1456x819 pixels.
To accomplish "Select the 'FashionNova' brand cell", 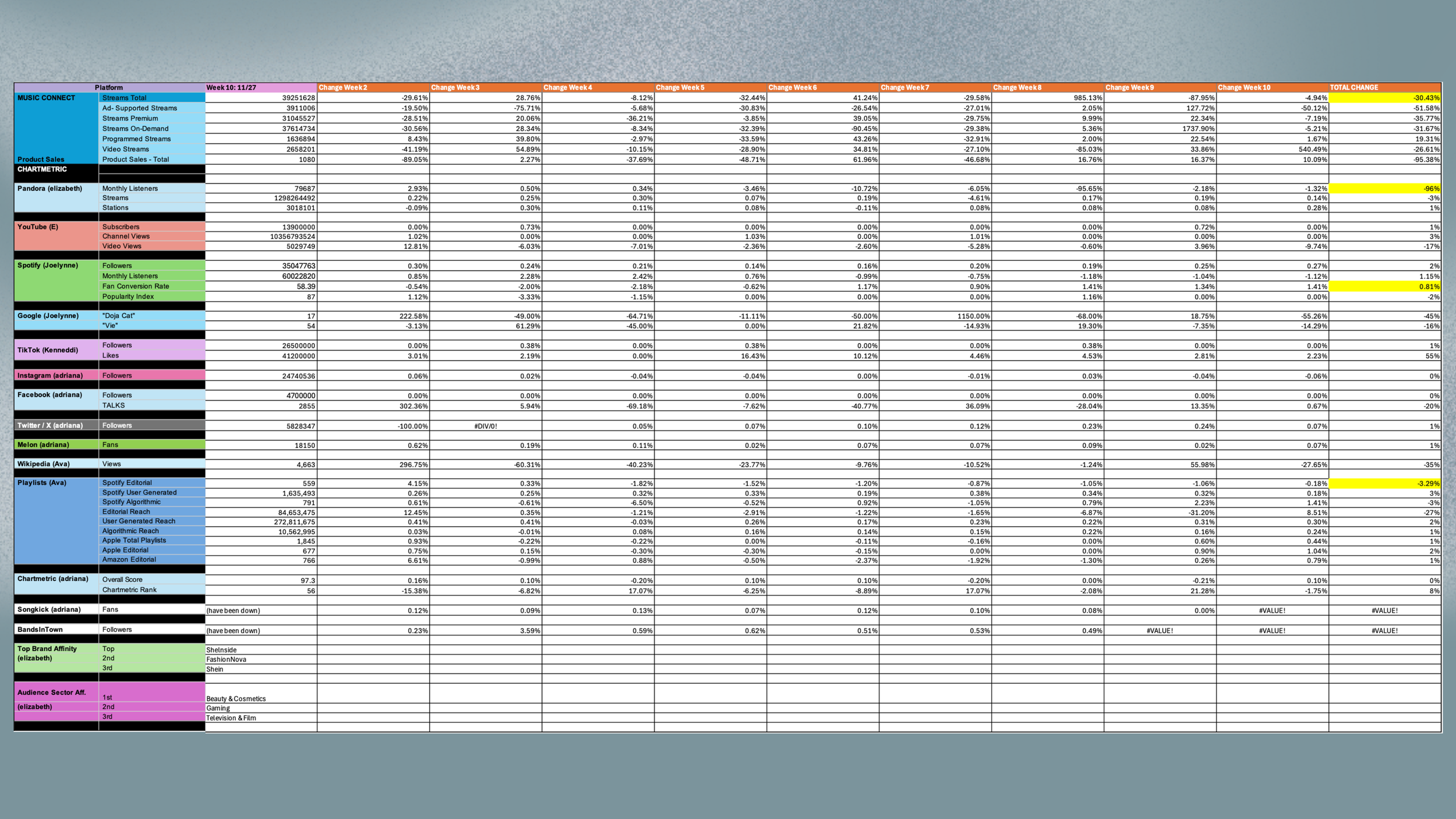I will [261, 659].
